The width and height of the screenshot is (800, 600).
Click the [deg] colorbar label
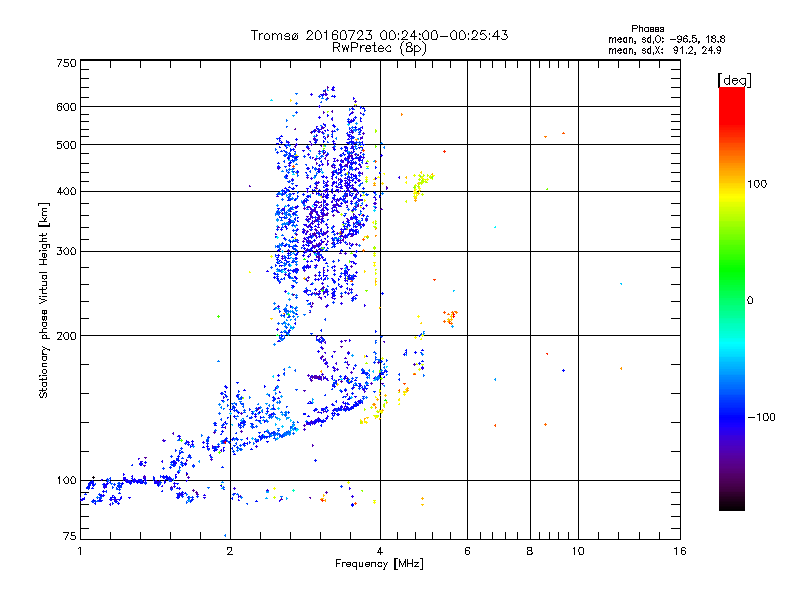click(x=734, y=80)
